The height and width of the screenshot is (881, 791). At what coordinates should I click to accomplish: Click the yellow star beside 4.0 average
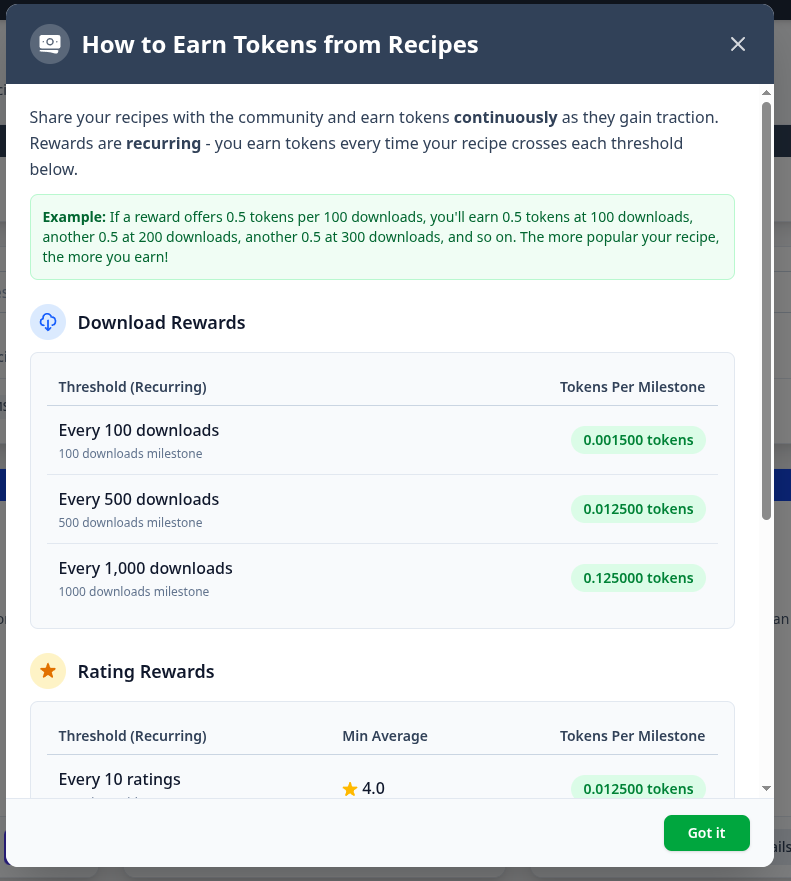click(x=350, y=789)
